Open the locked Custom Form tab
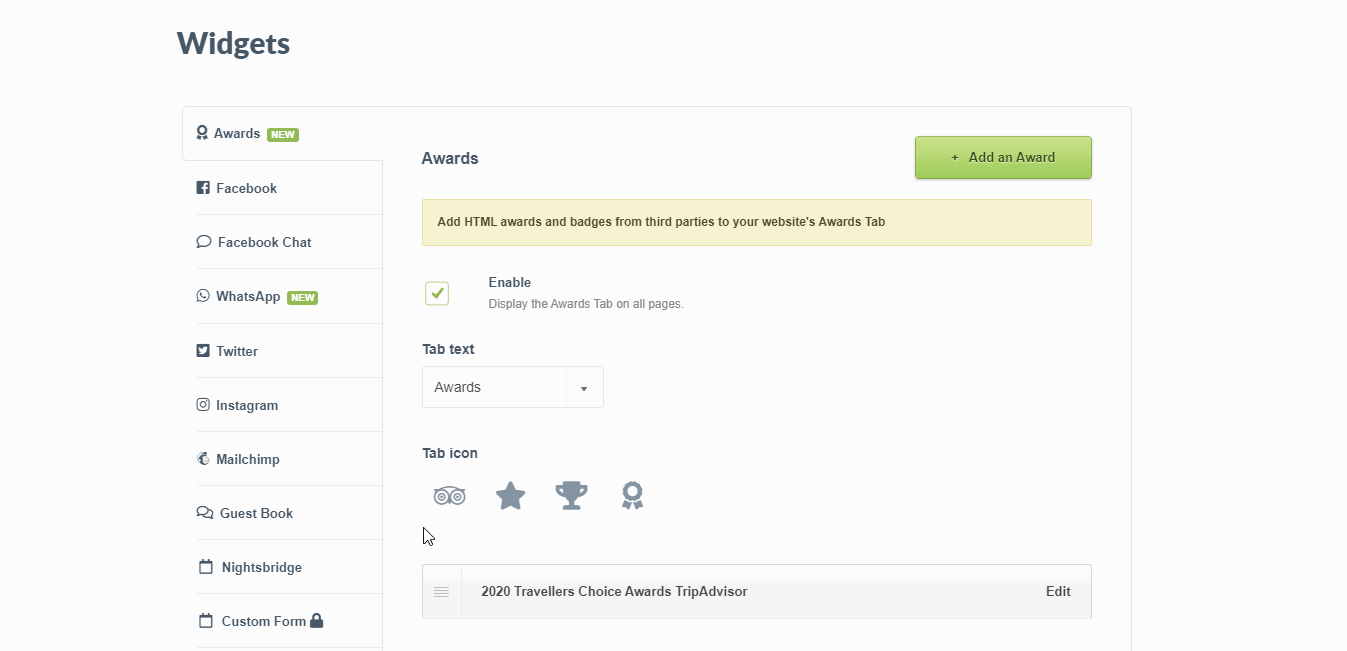Viewport: 1347px width, 651px height. click(x=263, y=621)
